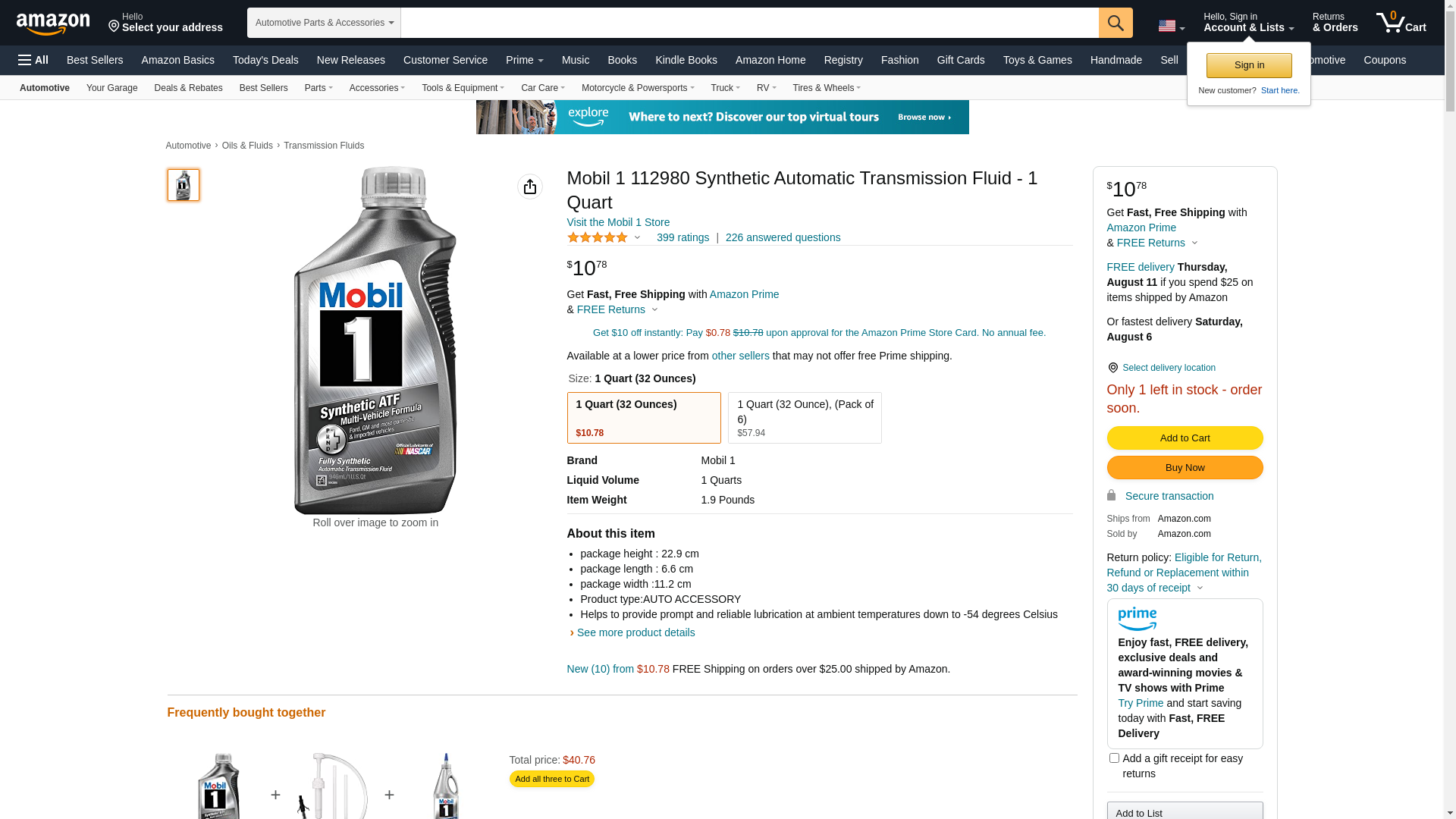Go to the Best Sellers automotive tab

(x=263, y=88)
